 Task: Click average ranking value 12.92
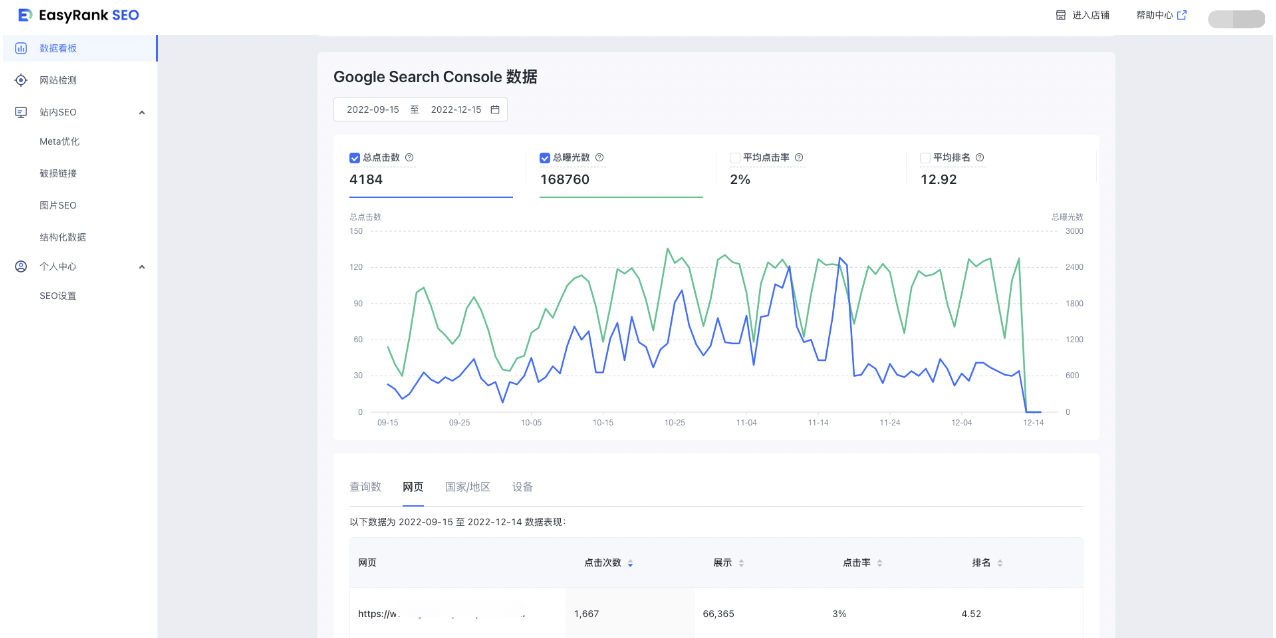(x=939, y=180)
